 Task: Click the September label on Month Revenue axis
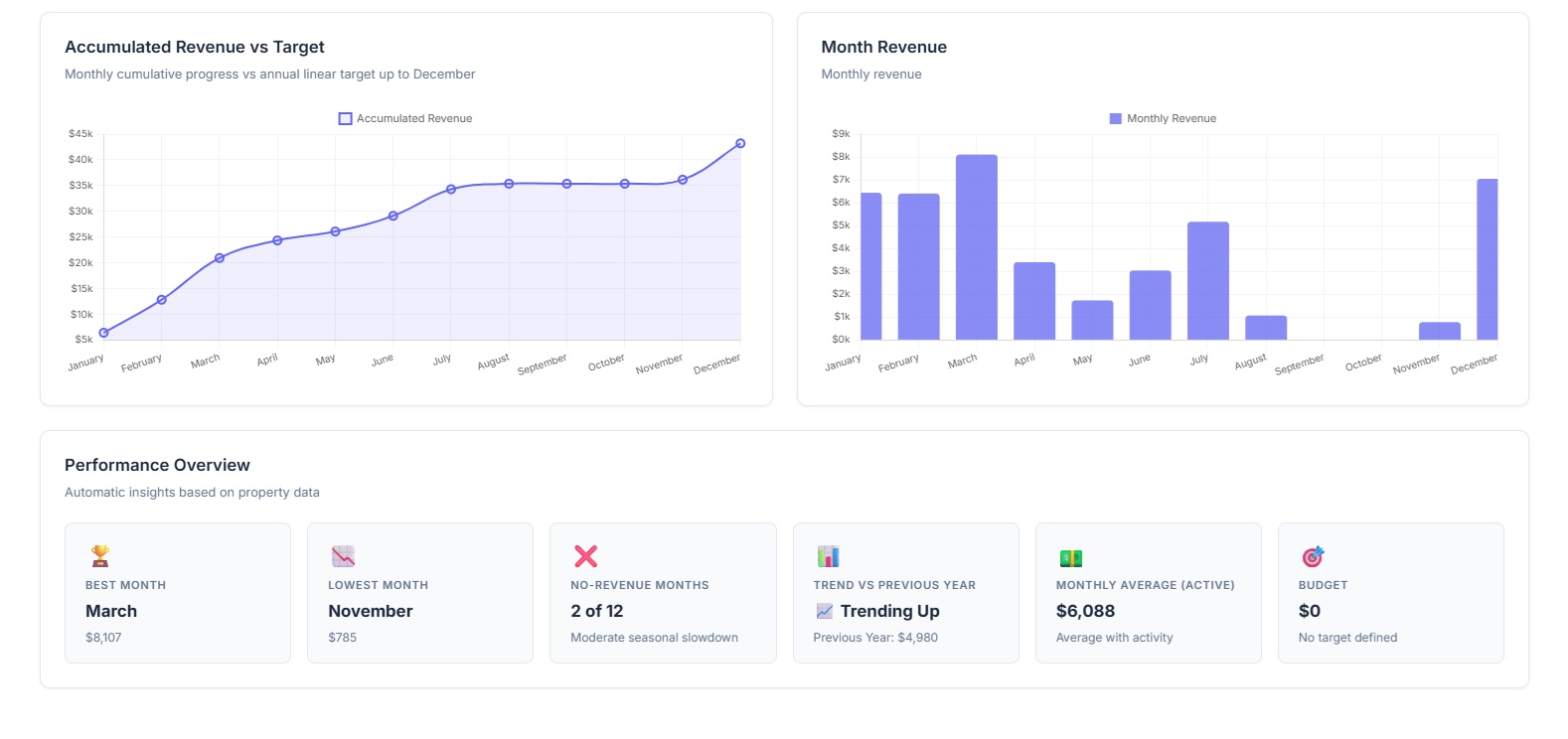[1300, 364]
